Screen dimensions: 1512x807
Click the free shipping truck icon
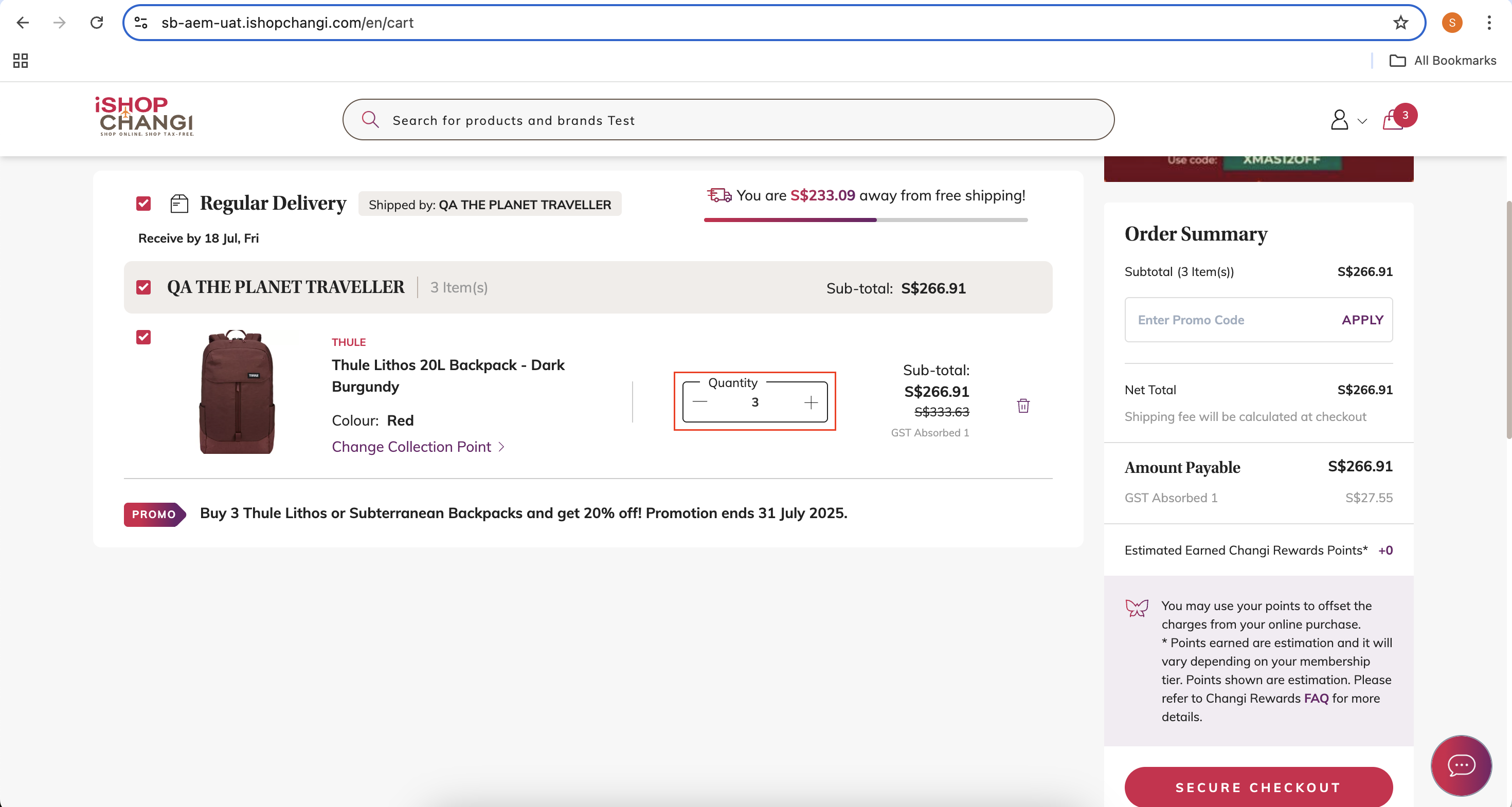point(719,195)
